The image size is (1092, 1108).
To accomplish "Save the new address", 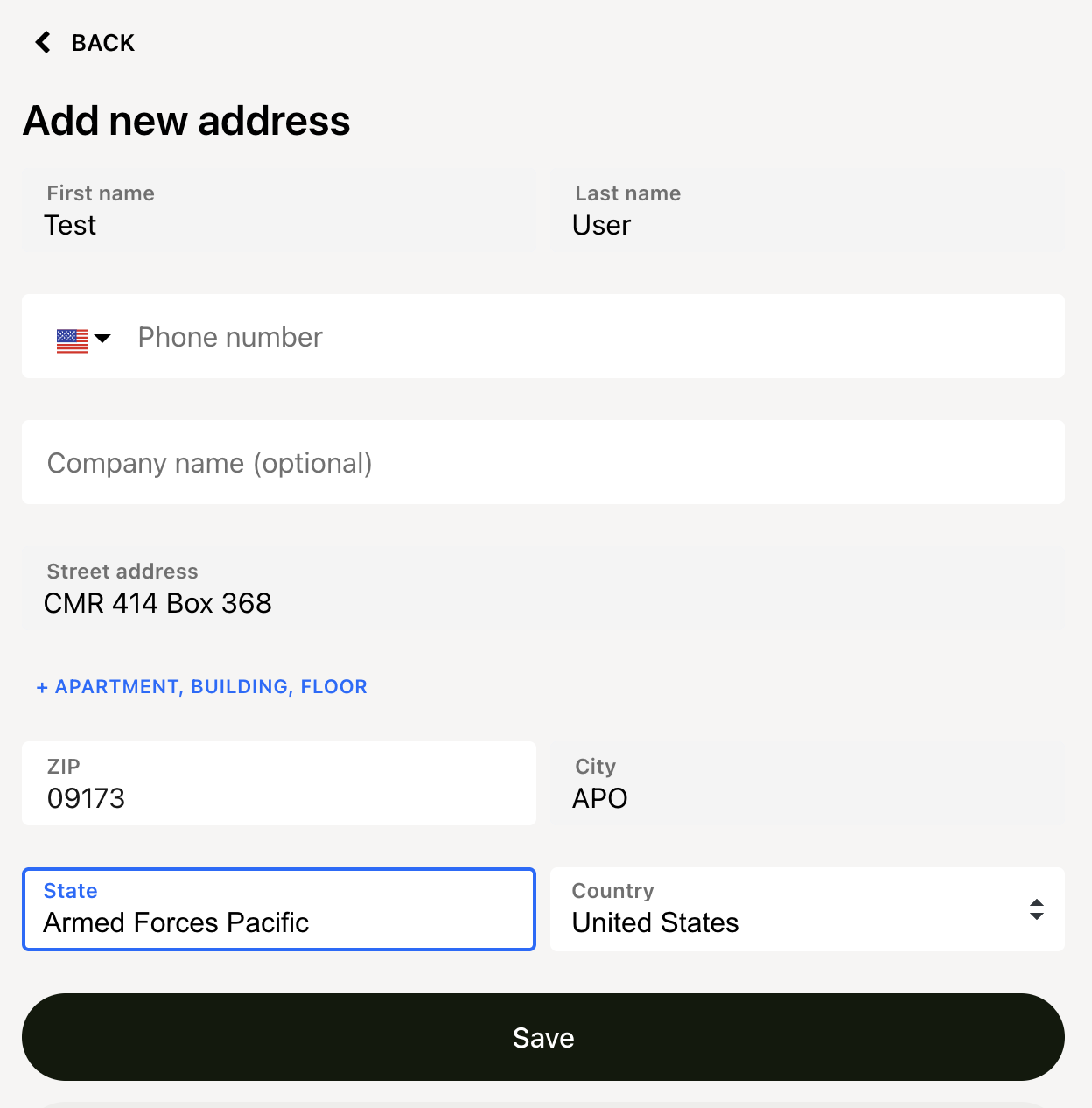I will click(x=543, y=1037).
